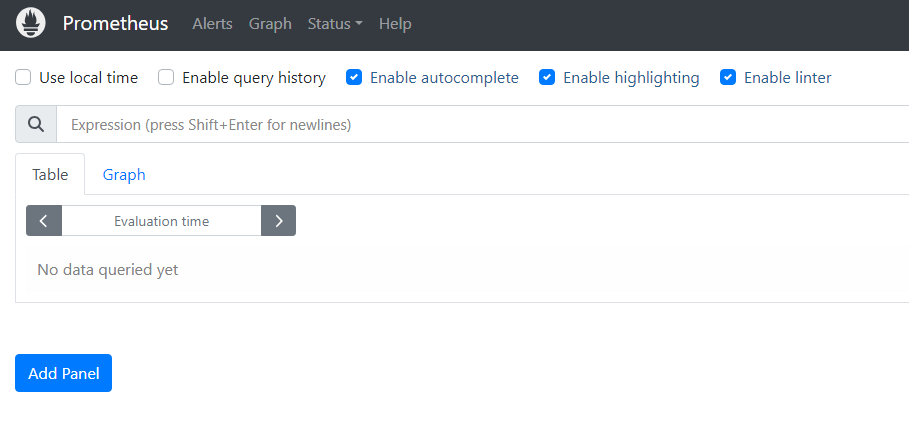909x445 pixels.
Task: Click the Evaluation time input field
Action: pos(161,221)
